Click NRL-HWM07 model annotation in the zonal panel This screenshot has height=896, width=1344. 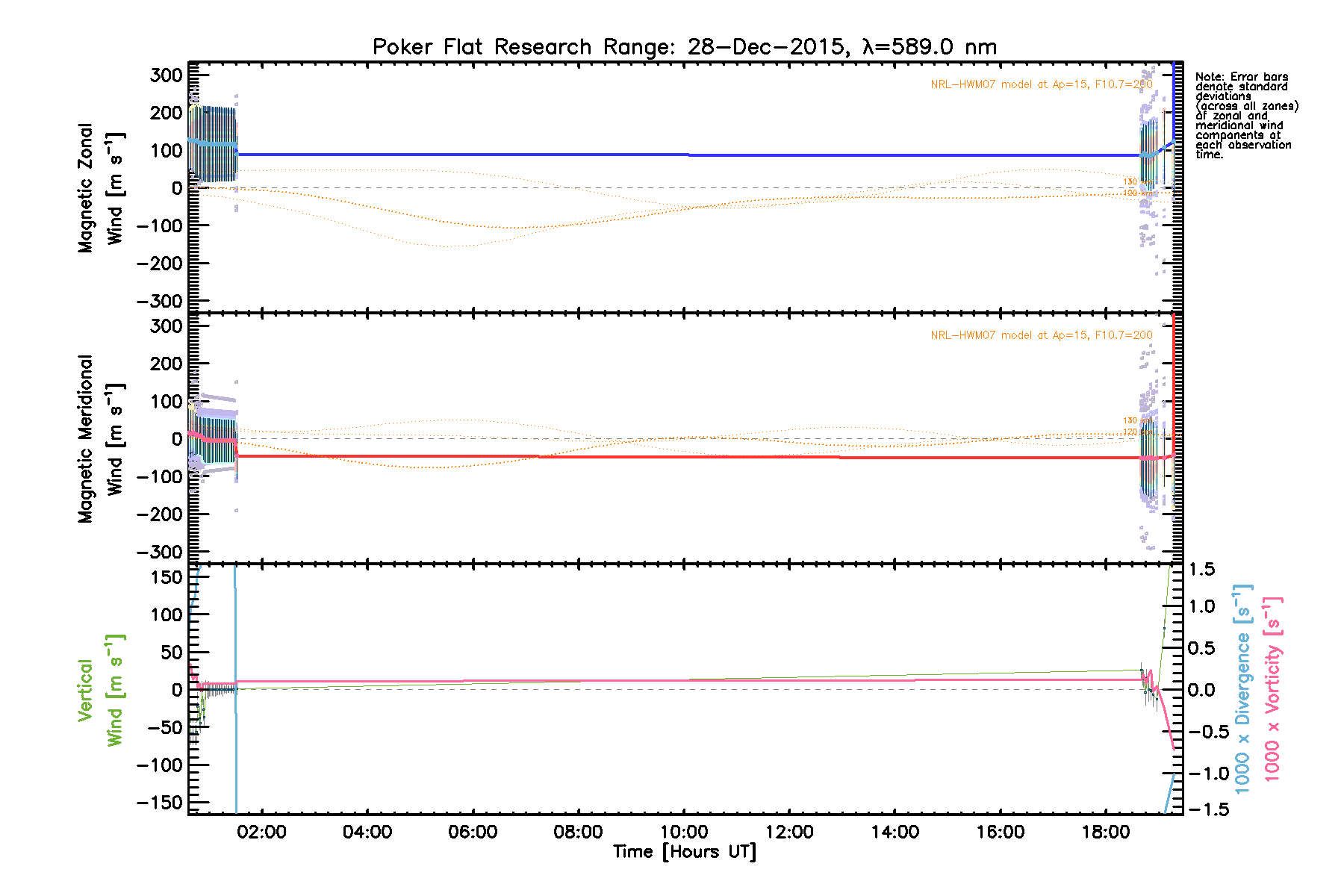coord(1041,84)
